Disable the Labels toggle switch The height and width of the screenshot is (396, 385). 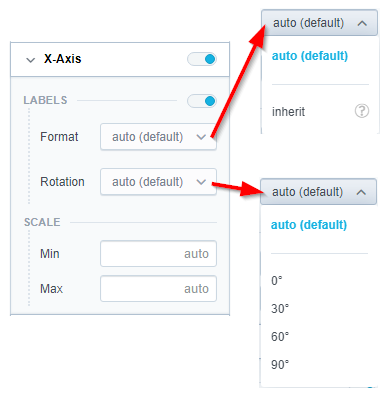(202, 101)
